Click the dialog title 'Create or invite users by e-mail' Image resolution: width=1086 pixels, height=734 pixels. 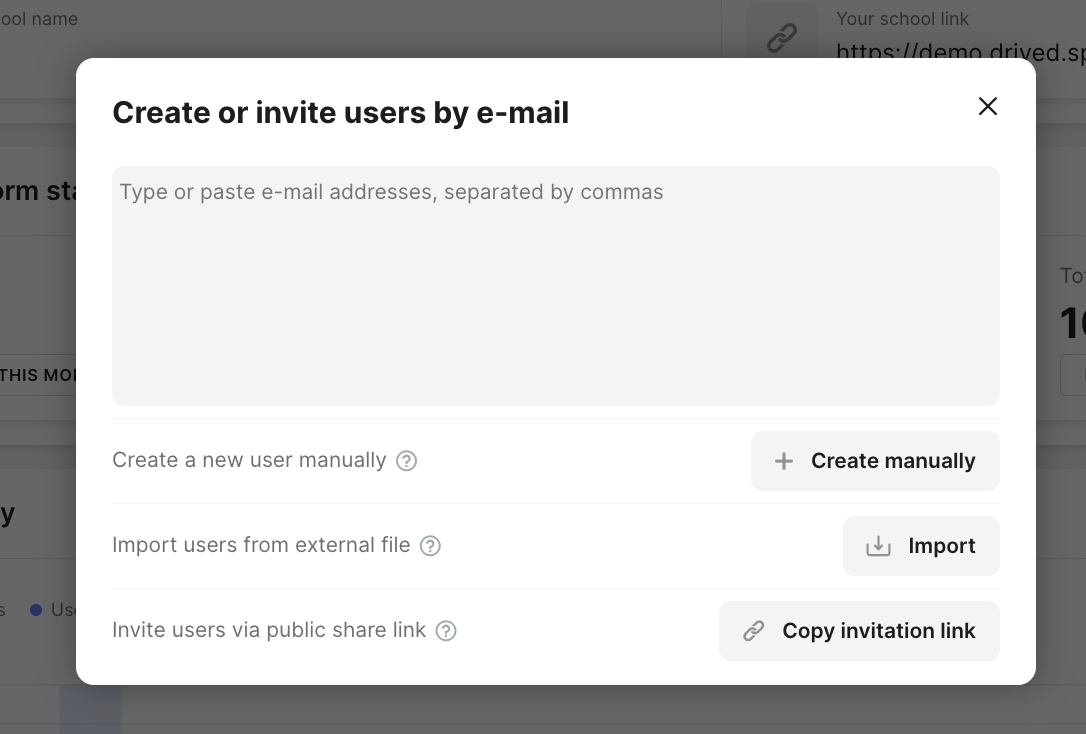[340, 113]
